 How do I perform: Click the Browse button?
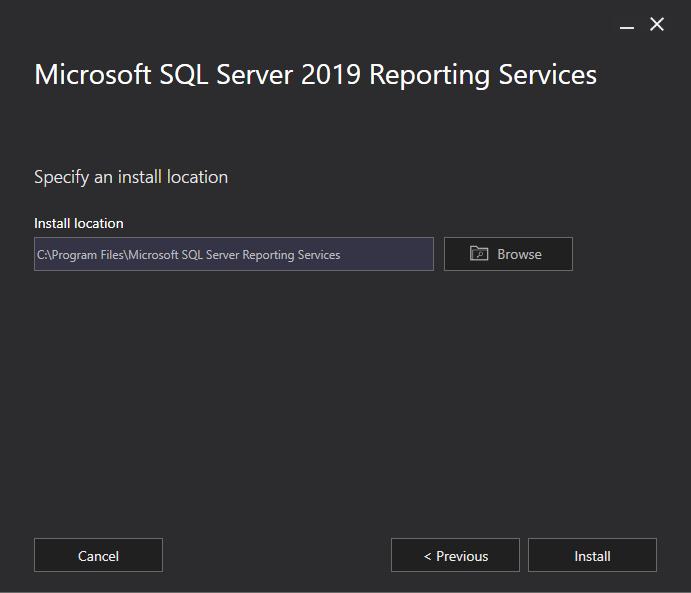[x=508, y=254]
